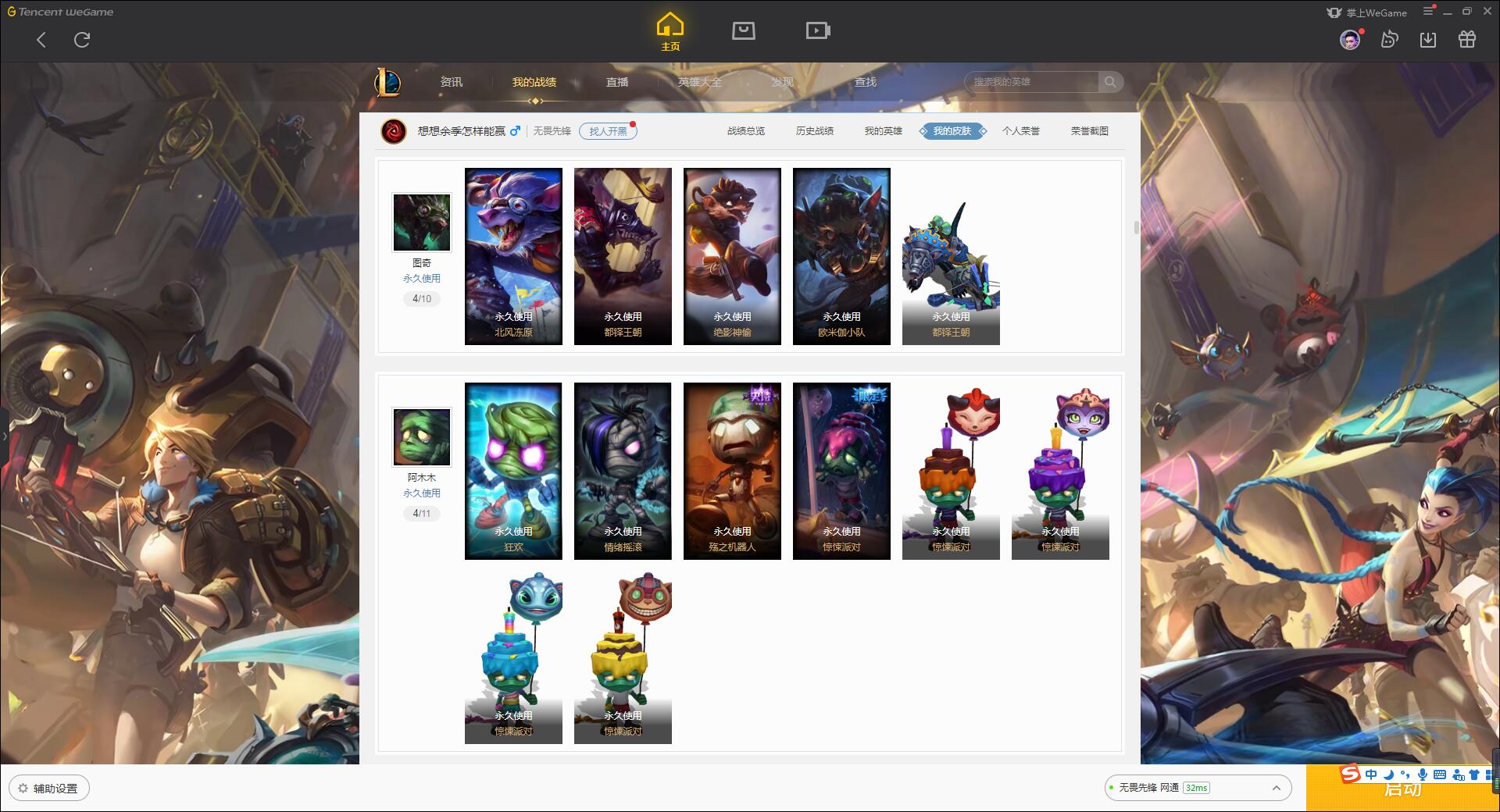Click the male gender icon beside summoner name

coord(515,131)
